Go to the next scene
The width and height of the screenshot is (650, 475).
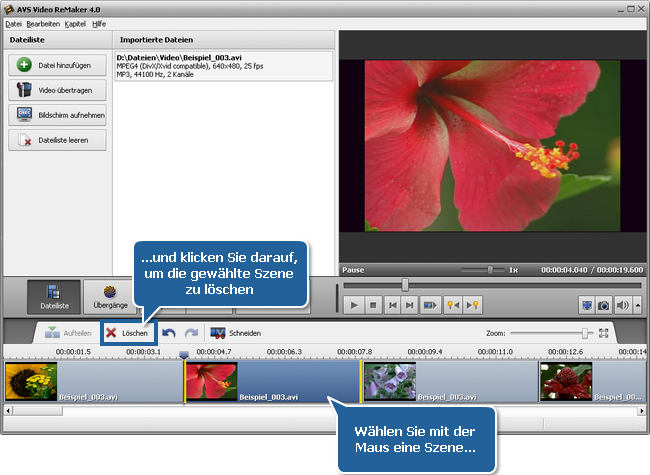point(430,305)
